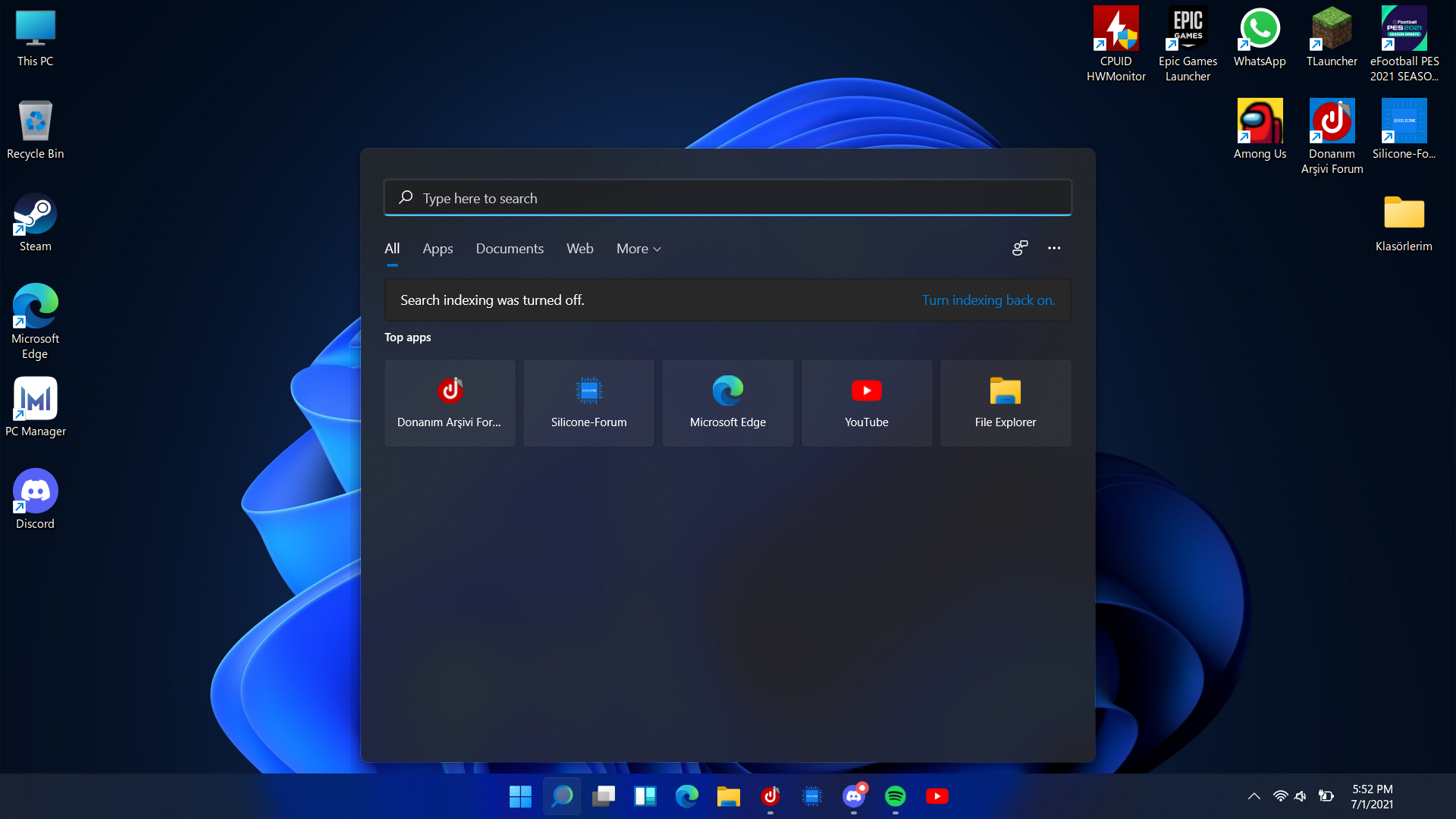Select Epic Games Launcher desktop shortcut
This screenshot has width=1456, height=819.
tap(1188, 44)
